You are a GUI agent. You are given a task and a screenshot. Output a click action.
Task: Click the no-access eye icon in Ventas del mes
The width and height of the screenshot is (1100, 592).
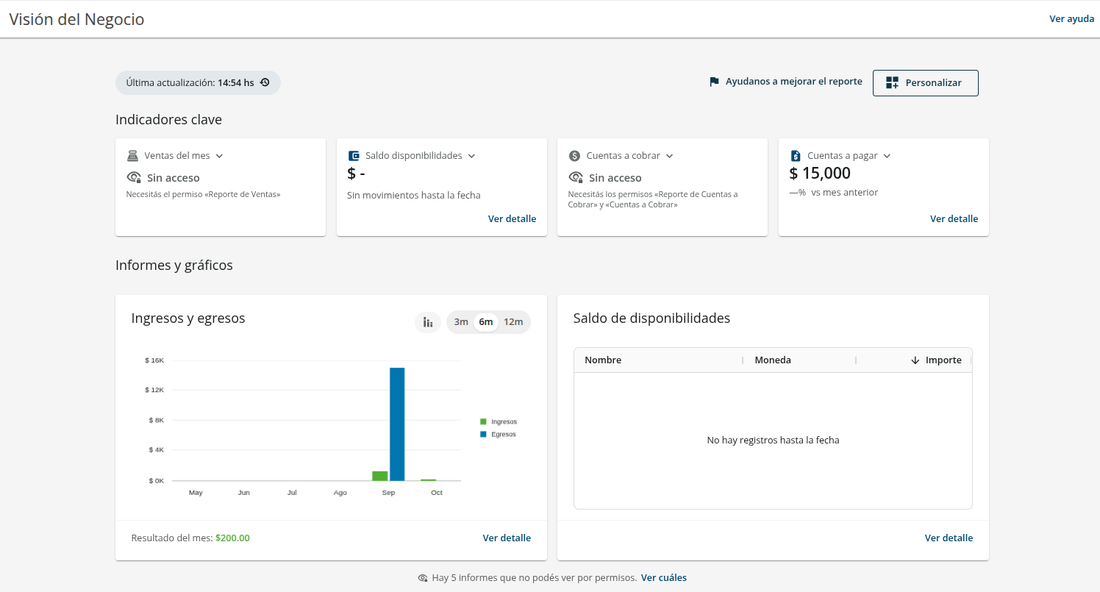pos(134,177)
